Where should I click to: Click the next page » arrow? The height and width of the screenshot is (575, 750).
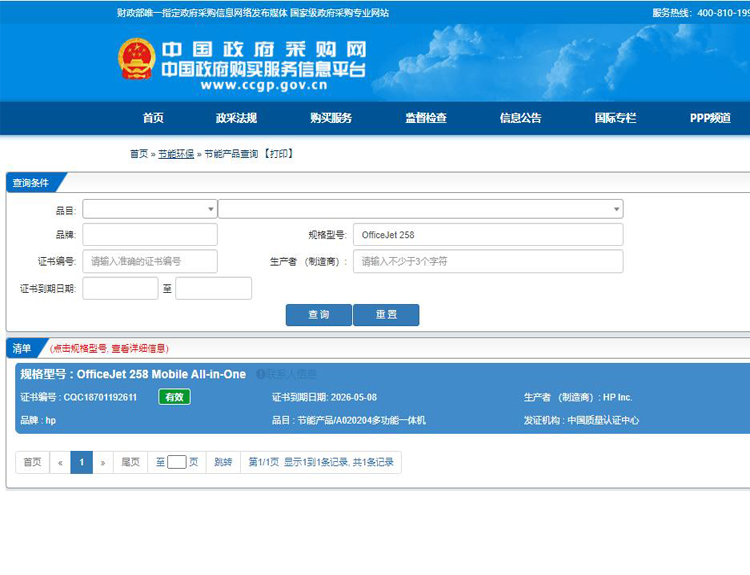[x=102, y=462]
